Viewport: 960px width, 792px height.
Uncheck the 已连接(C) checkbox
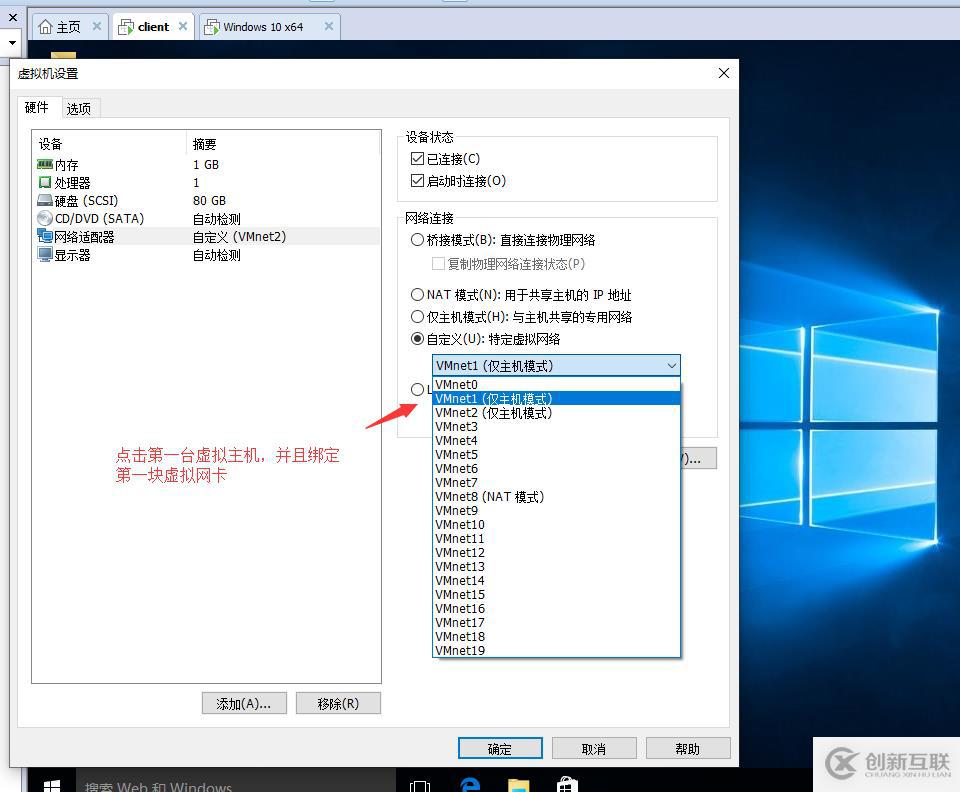[417, 157]
